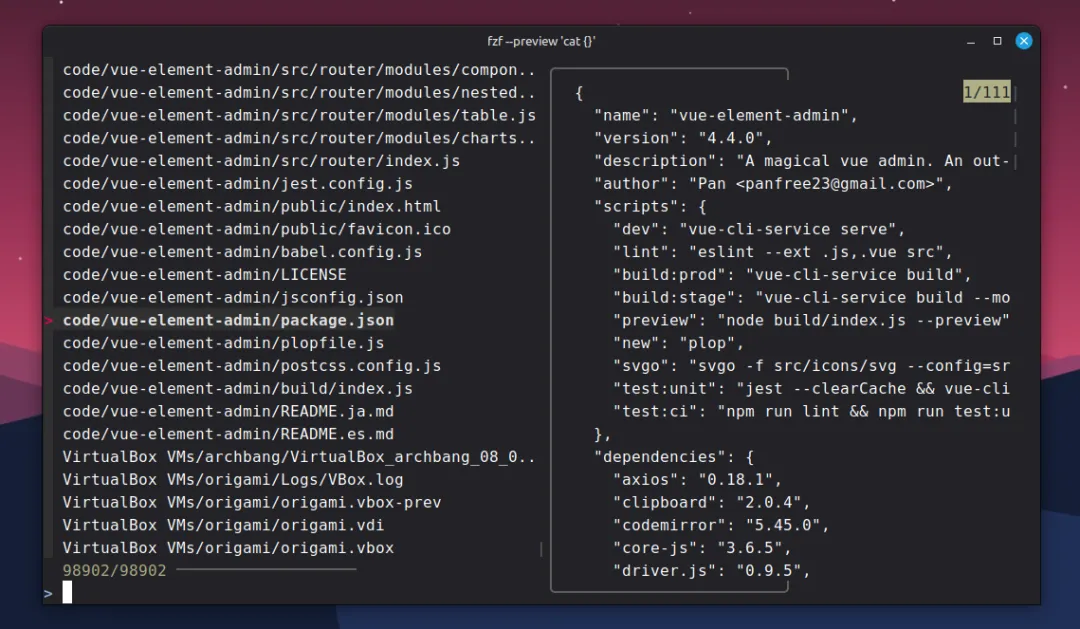Select public/index.html file row
Screen dimensions: 1080x629
(x=251, y=206)
